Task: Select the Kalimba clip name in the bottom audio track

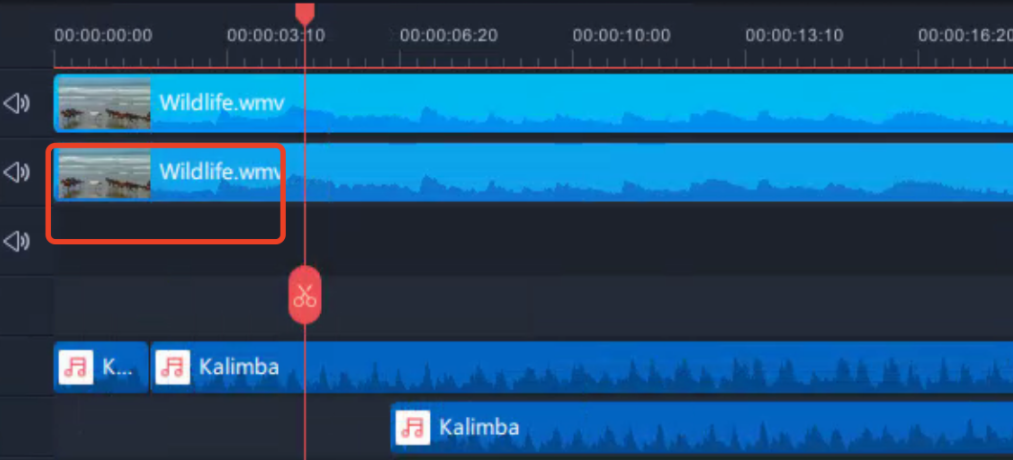Action: 479,428
